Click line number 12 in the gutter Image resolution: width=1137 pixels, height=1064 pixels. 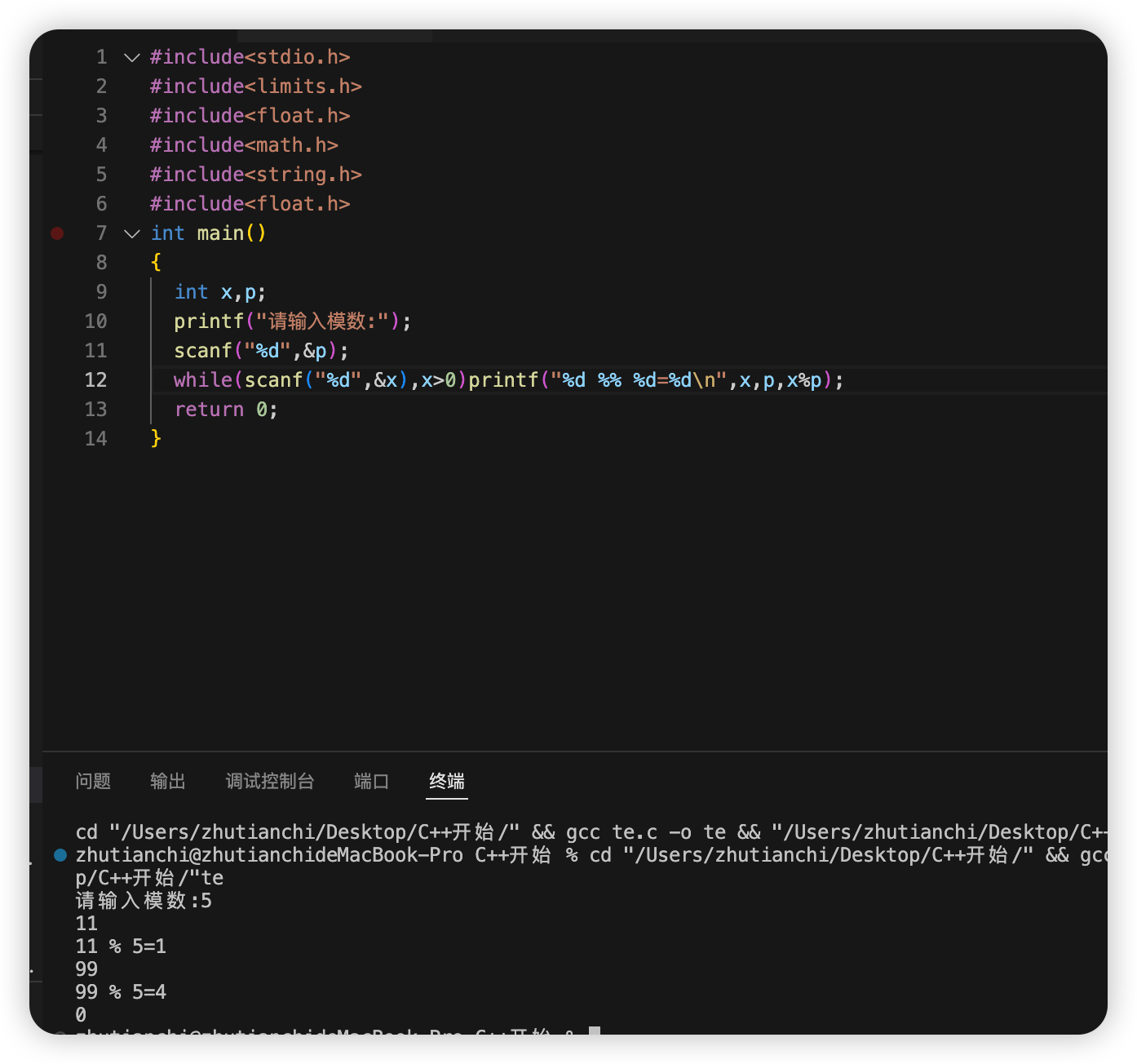tap(96, 380)
